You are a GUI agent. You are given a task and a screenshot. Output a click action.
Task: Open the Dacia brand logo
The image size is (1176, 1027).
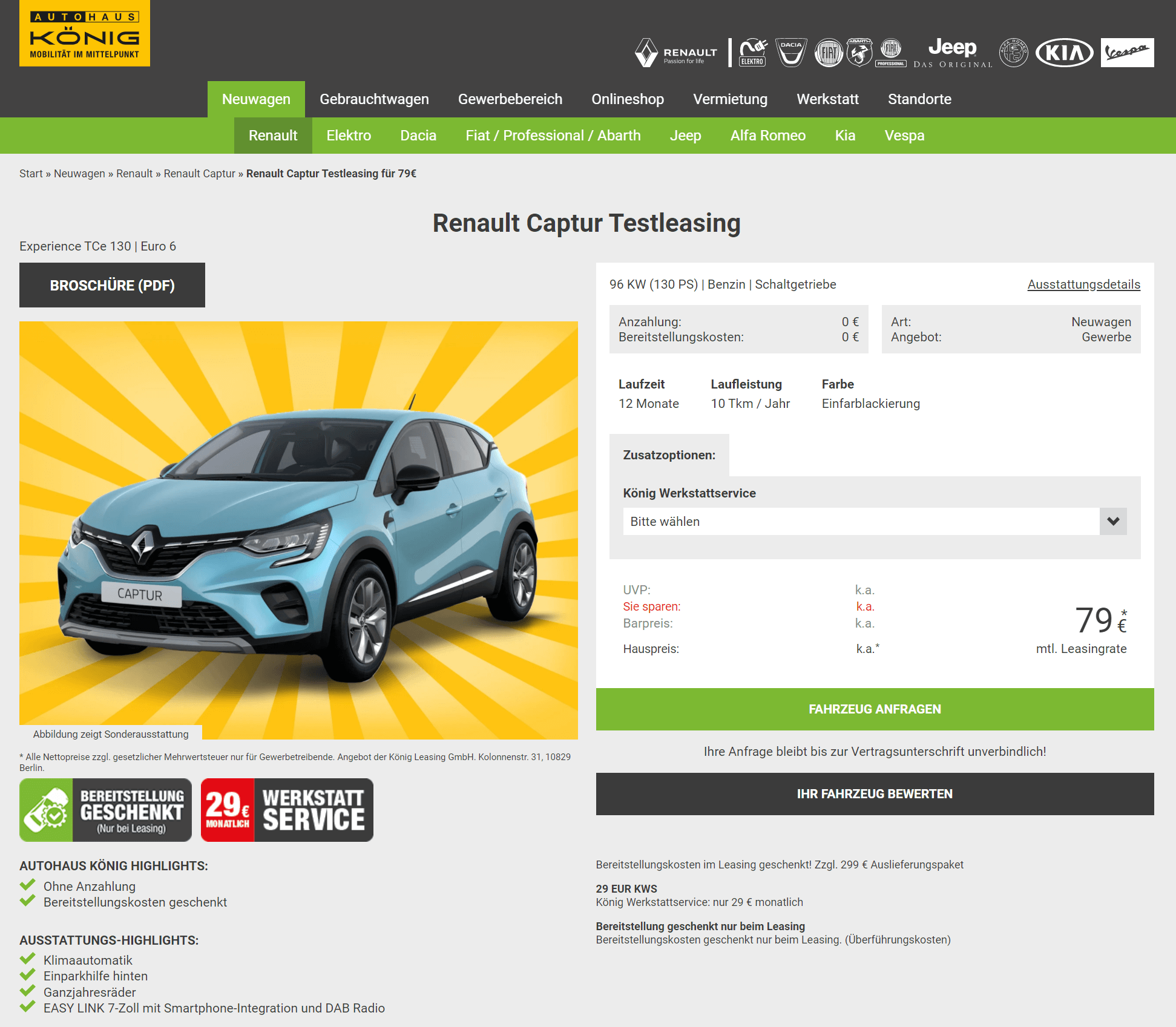[791, 53]
